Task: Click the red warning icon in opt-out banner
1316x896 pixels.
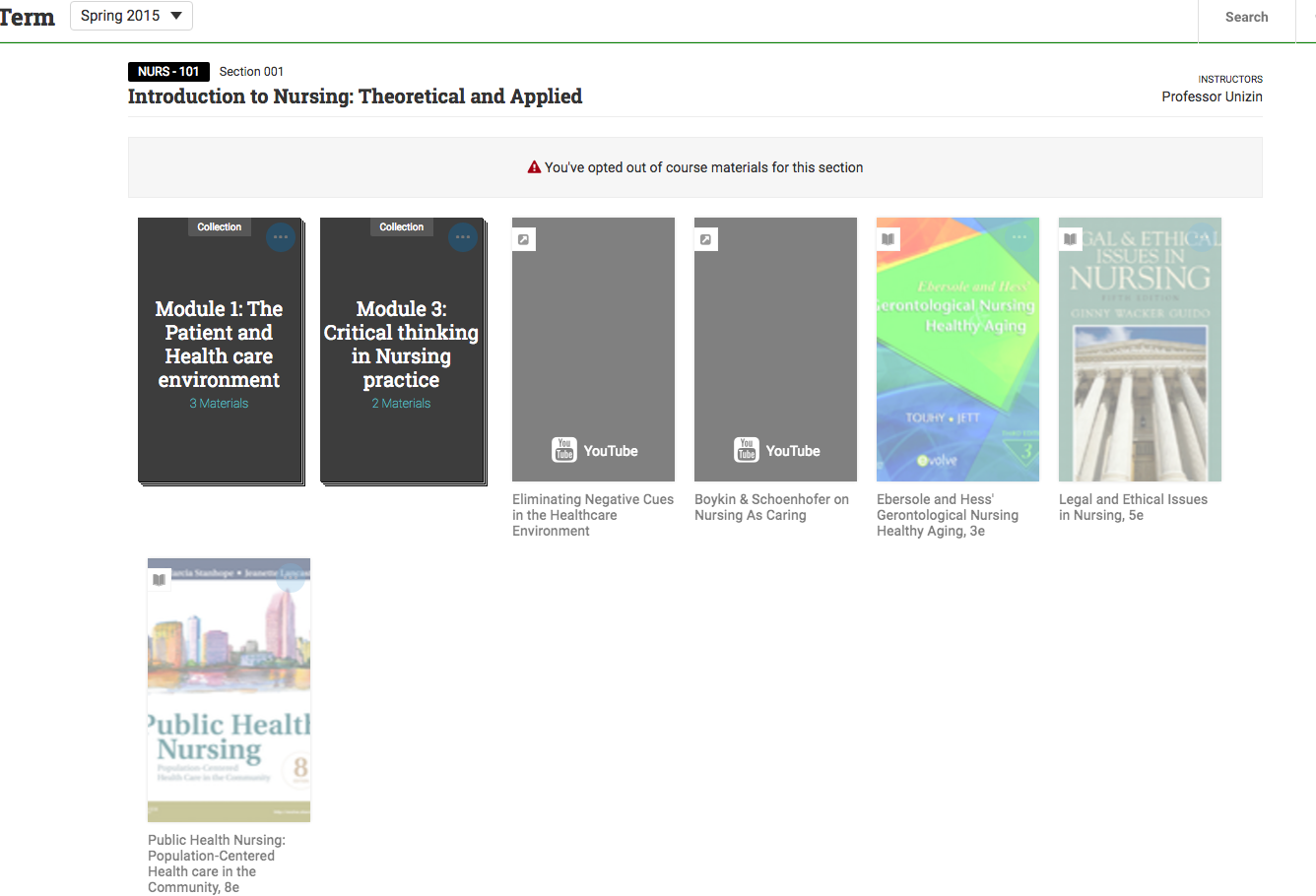Action: tap(534, 167)
